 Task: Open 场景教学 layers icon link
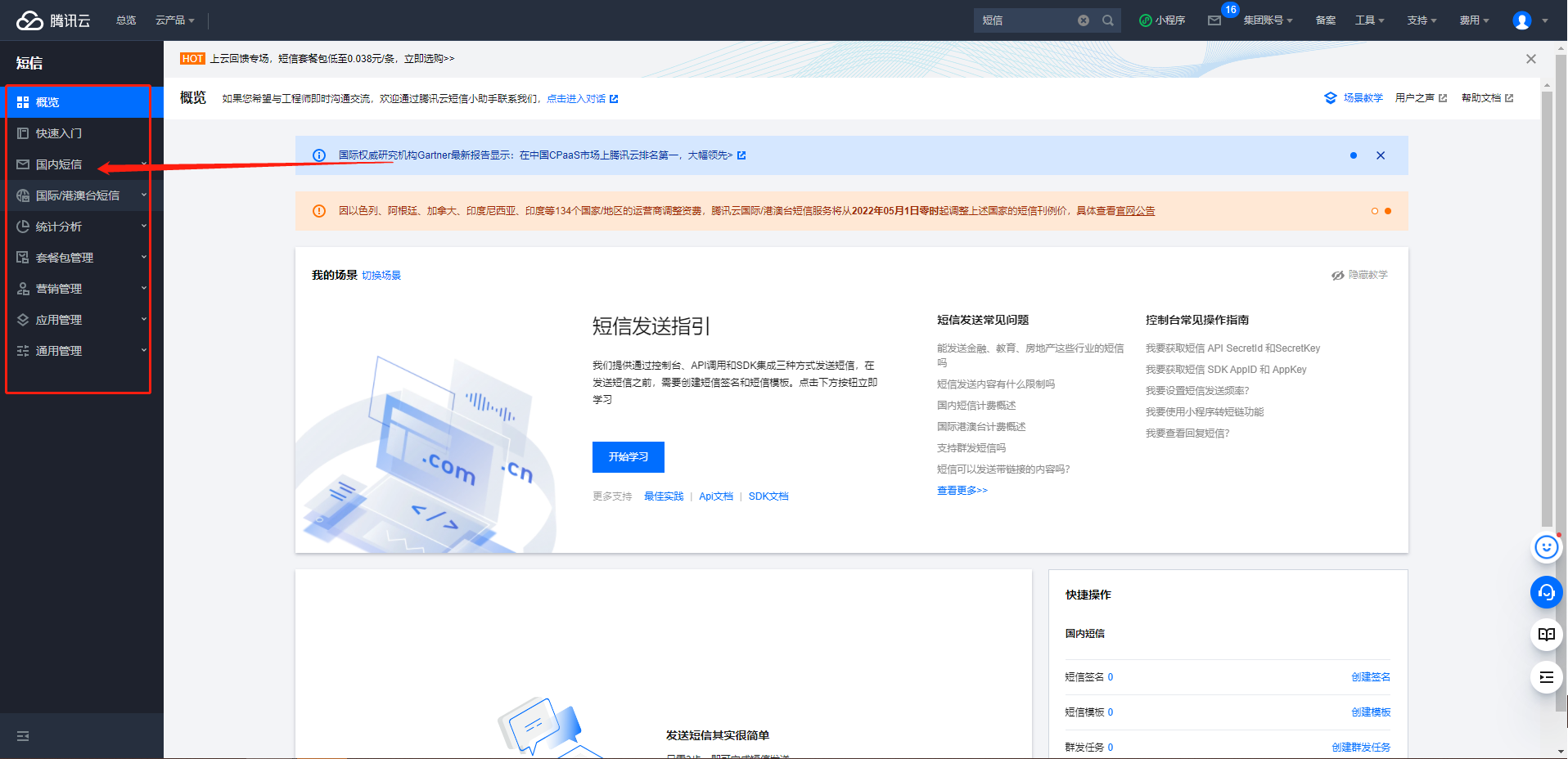point(1354,98)
